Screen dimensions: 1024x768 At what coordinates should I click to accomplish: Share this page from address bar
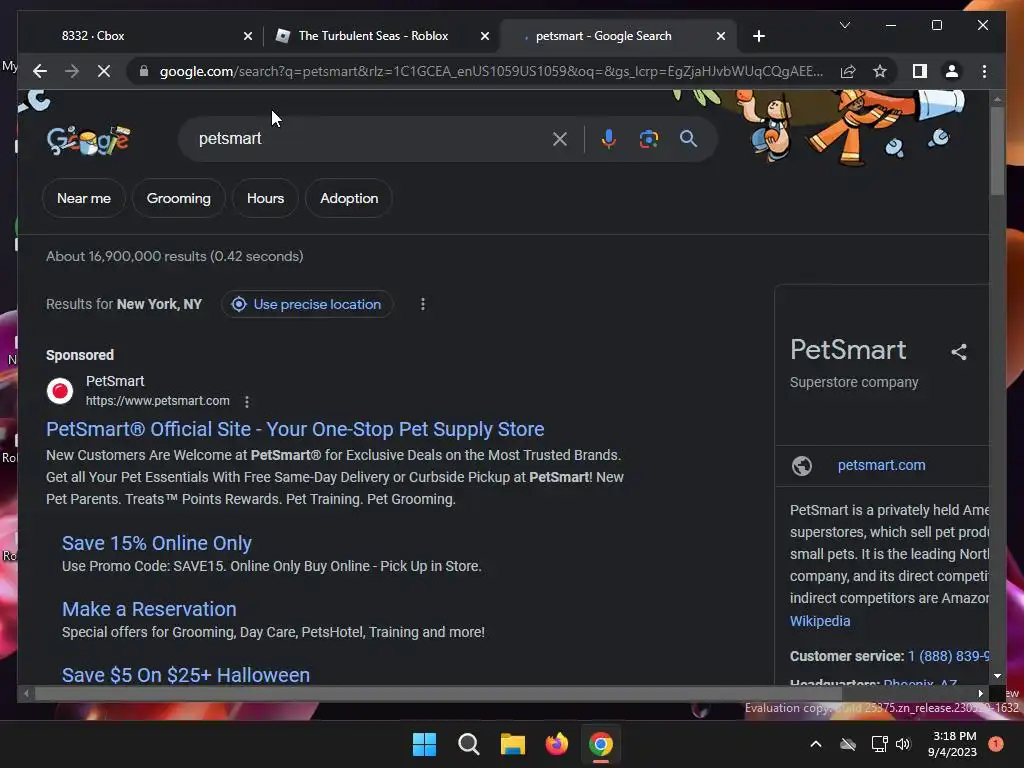[x=848, y=71]
